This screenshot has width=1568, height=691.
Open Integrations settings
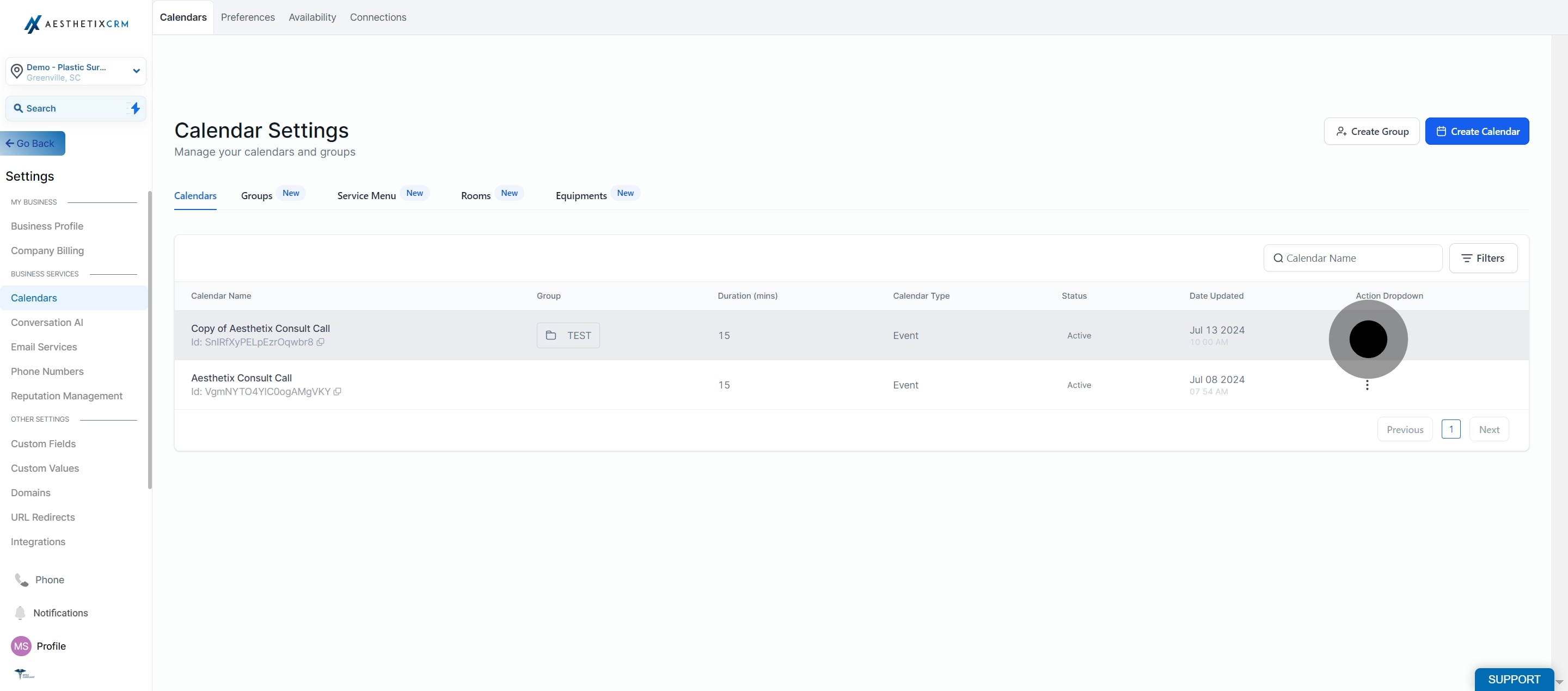38,542
